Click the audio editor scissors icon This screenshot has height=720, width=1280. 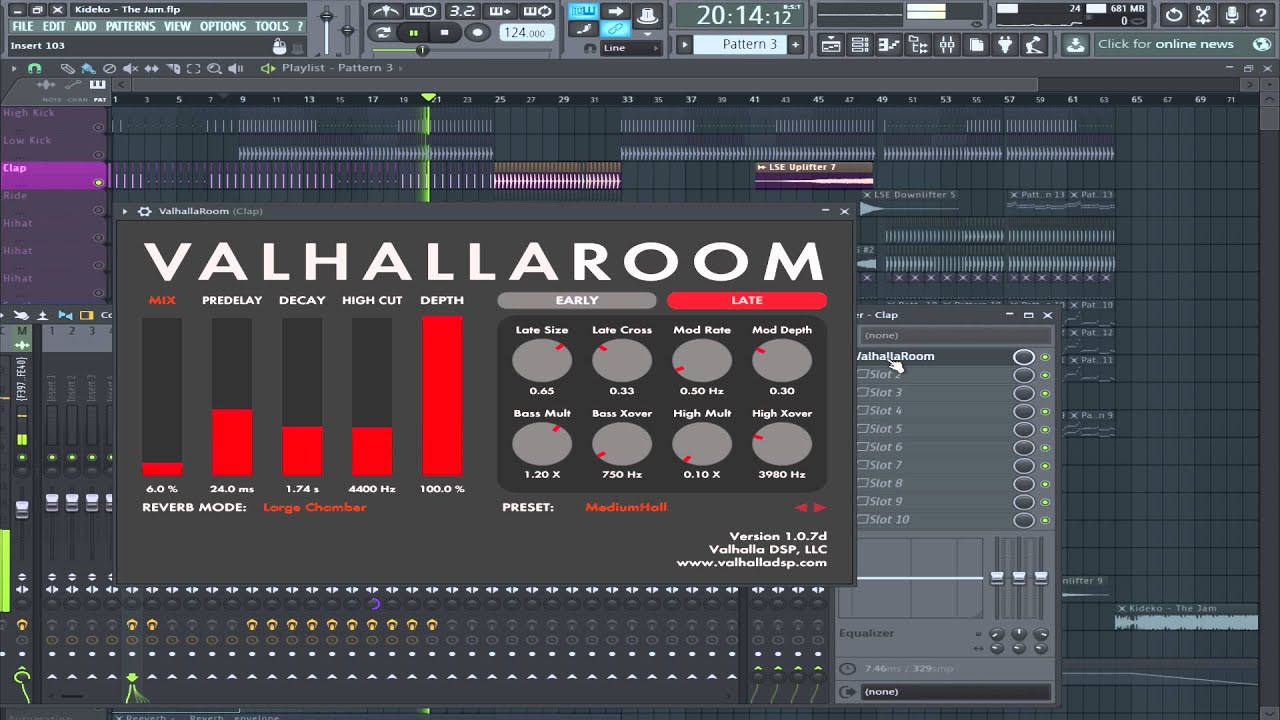[1203, 15]
